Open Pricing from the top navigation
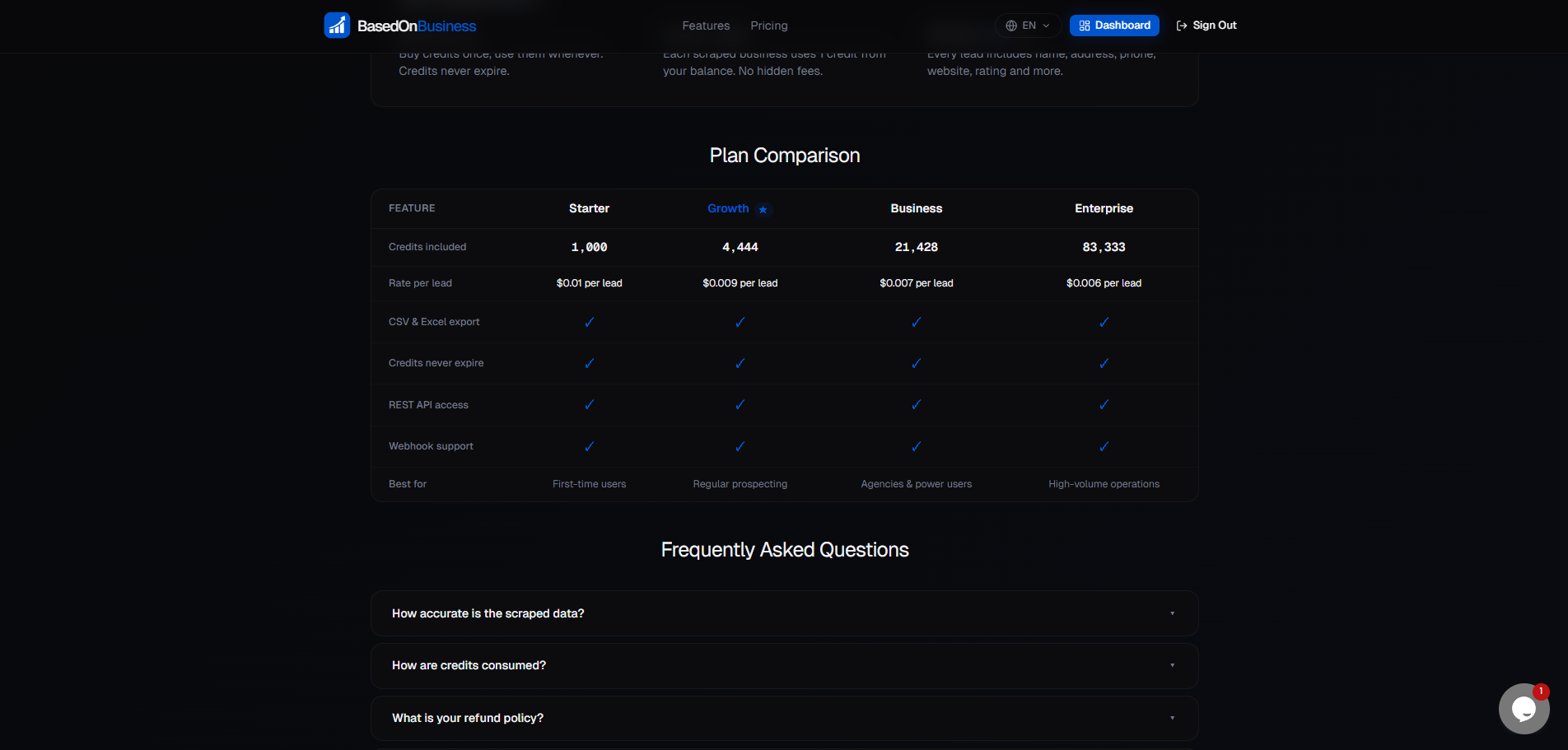Image resolution: width=1568 pixels, height=750 pixels. [768, 26]
